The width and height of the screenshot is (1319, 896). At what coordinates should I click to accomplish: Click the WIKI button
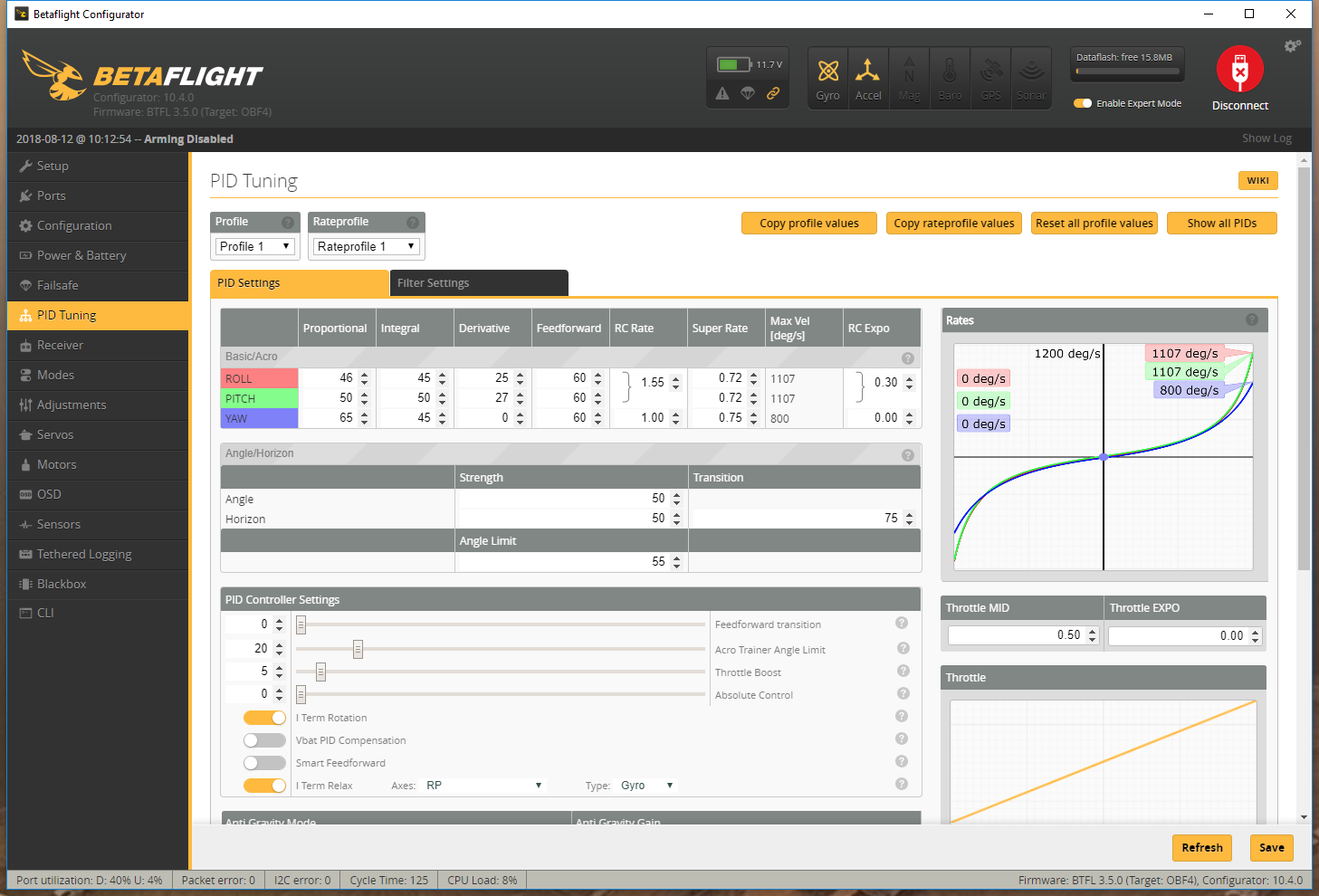(x=1257, y=180)
